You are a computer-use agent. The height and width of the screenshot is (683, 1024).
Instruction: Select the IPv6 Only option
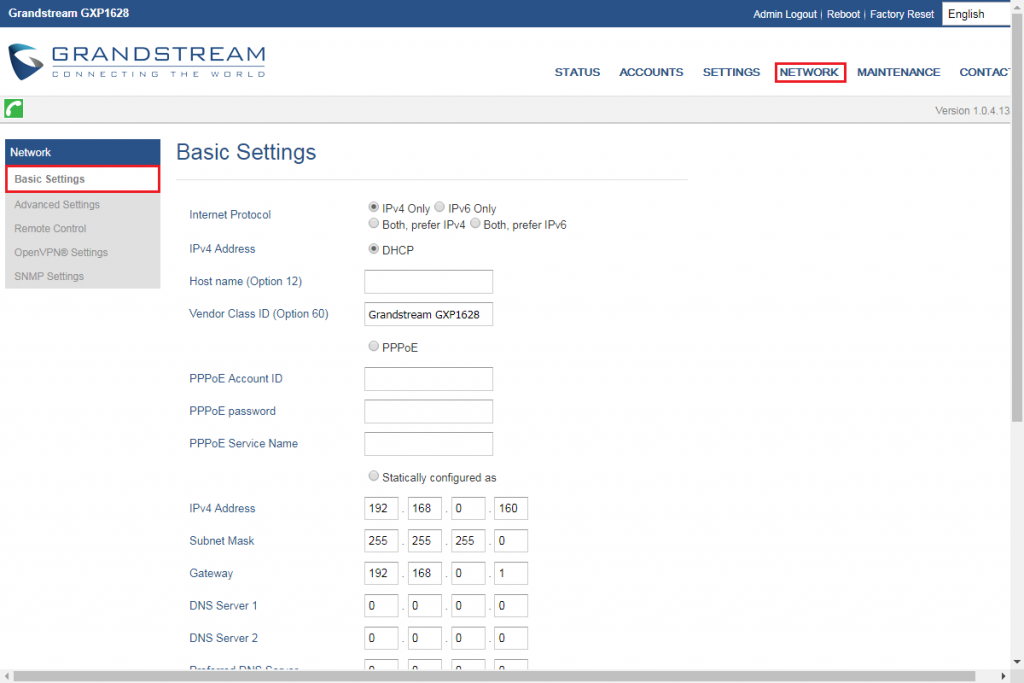click(440, 207)
